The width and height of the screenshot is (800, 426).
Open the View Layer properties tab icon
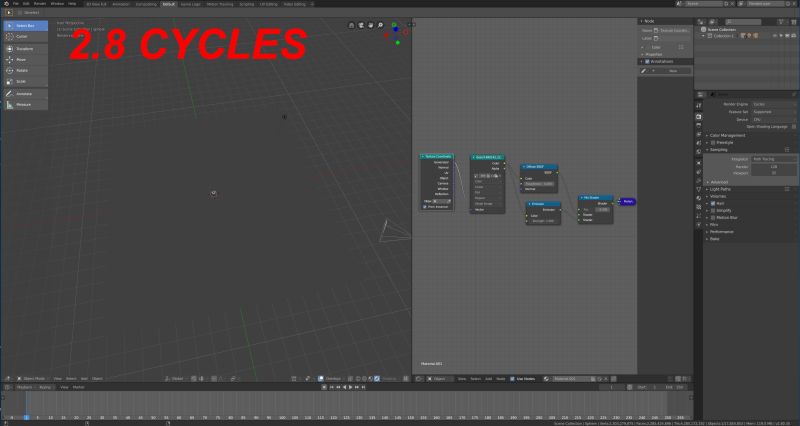coord(698,134)
